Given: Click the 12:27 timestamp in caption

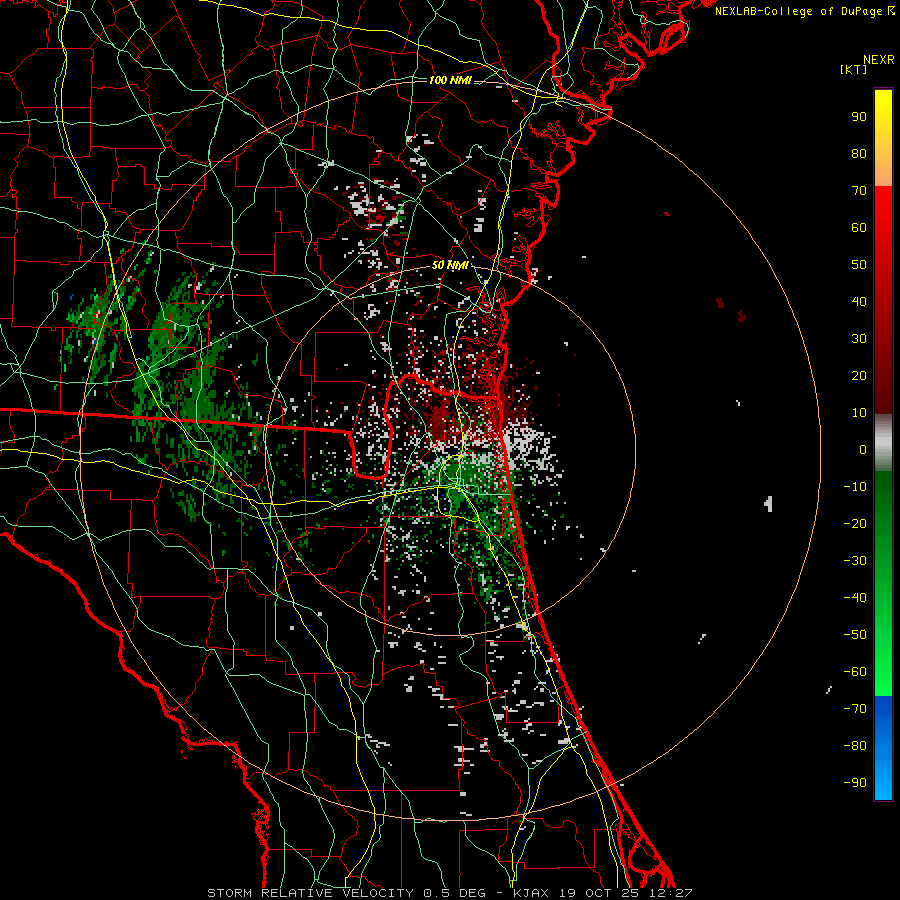Looking at the screenshot, I should pyautogui.click(x=670, y=893).
